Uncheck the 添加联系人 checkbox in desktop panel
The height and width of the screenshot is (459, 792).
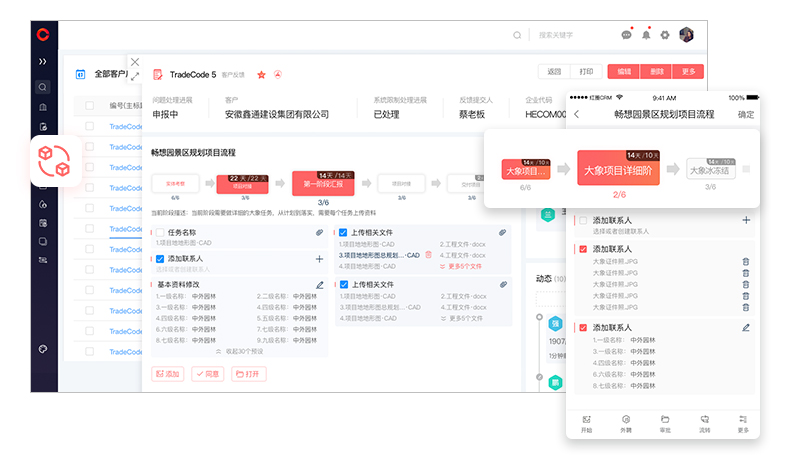[159, 258]
